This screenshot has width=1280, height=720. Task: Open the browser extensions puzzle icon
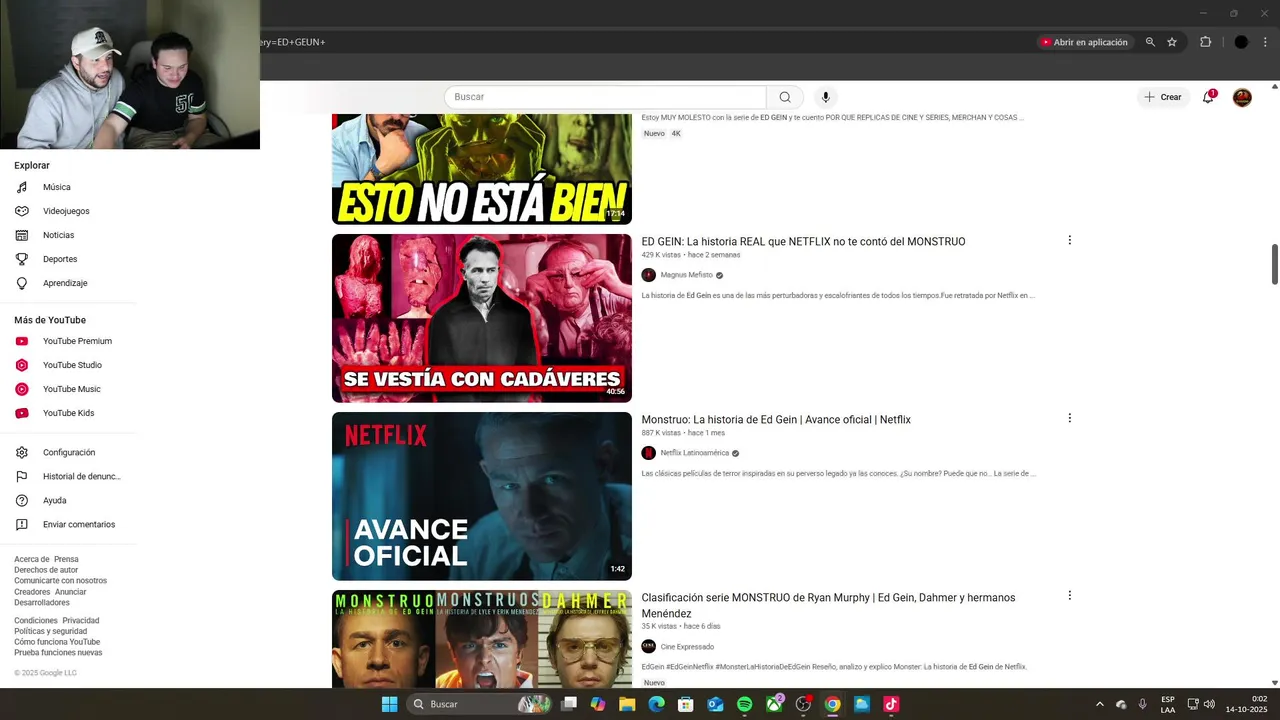point(1205,42)
